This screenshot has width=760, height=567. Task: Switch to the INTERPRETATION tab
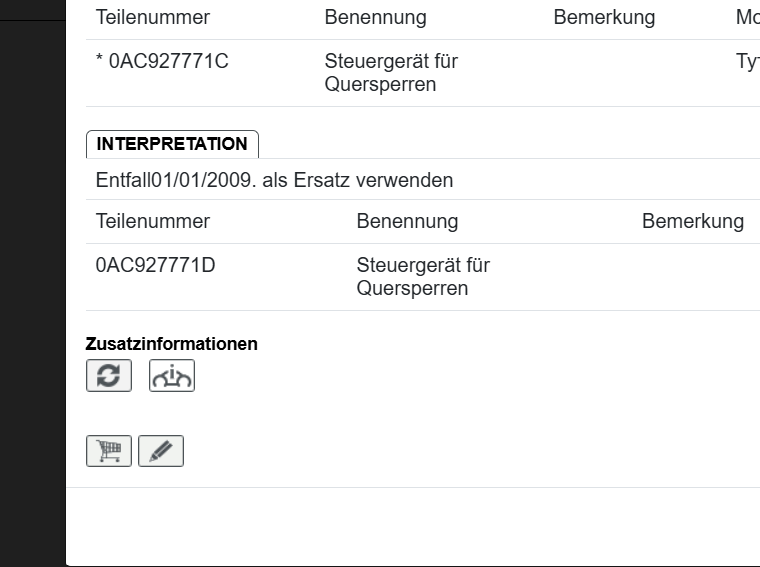172,144
